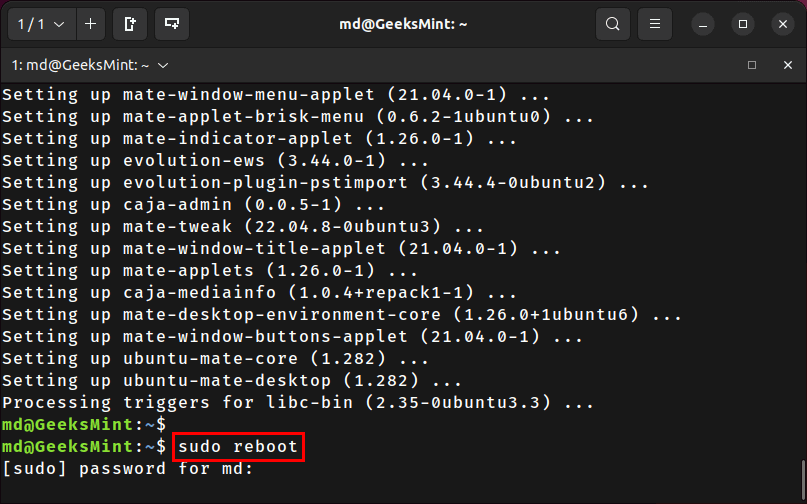Click the Processing triggers for libc-bin line
The width and height of the screenshot is (807, 504).
pyautogui.click(x=297, y=403)
